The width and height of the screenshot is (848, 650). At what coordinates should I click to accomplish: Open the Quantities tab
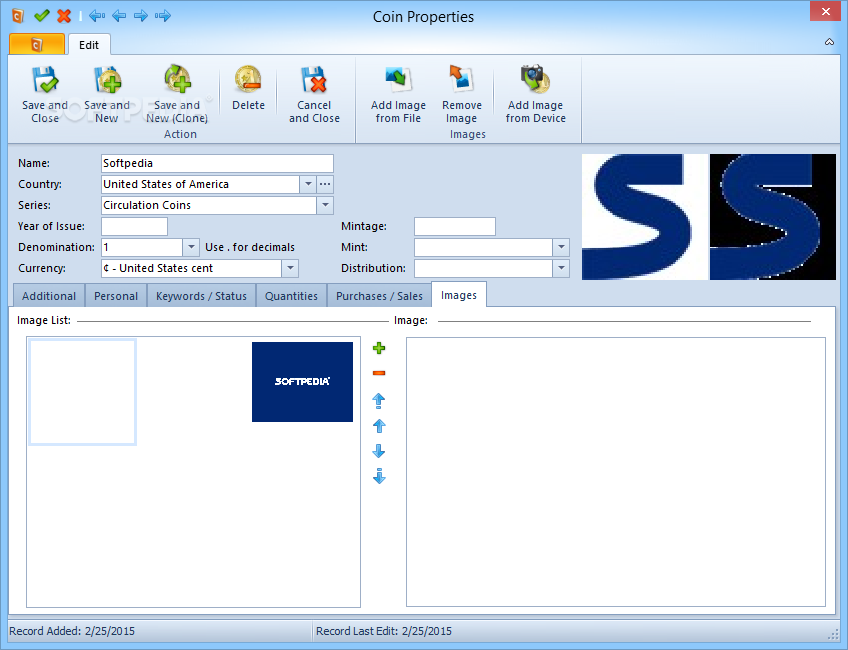tap(291, 296)
